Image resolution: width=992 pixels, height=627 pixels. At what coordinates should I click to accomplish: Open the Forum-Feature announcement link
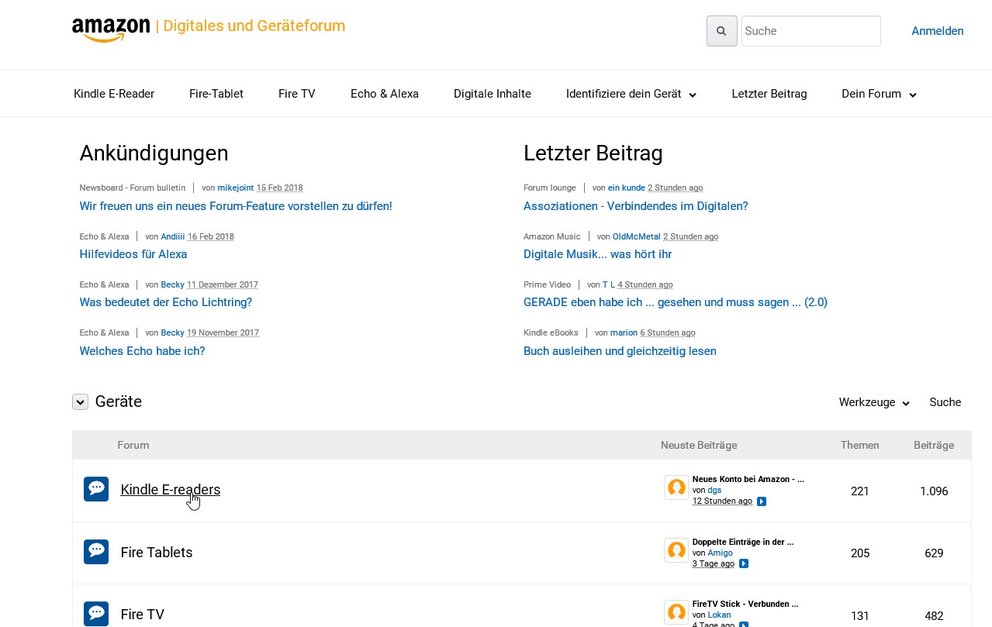click(236, 205)
